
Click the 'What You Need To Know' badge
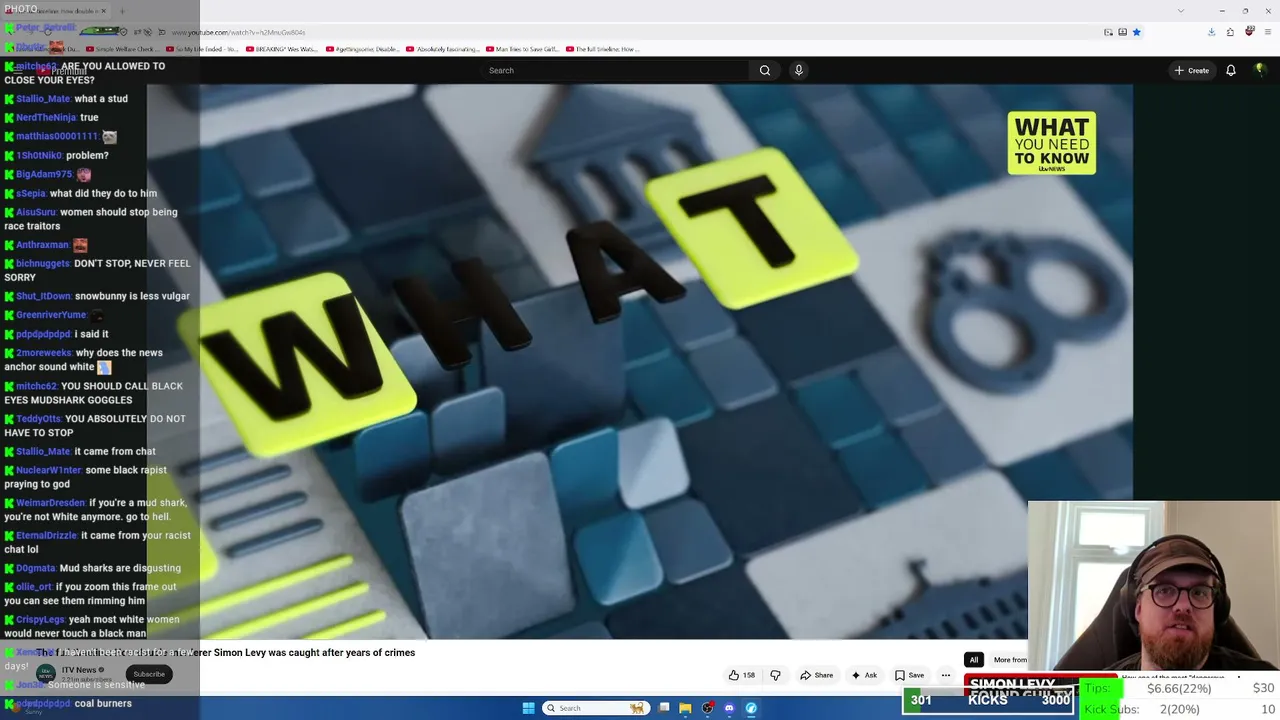(x=1052, y=143)
